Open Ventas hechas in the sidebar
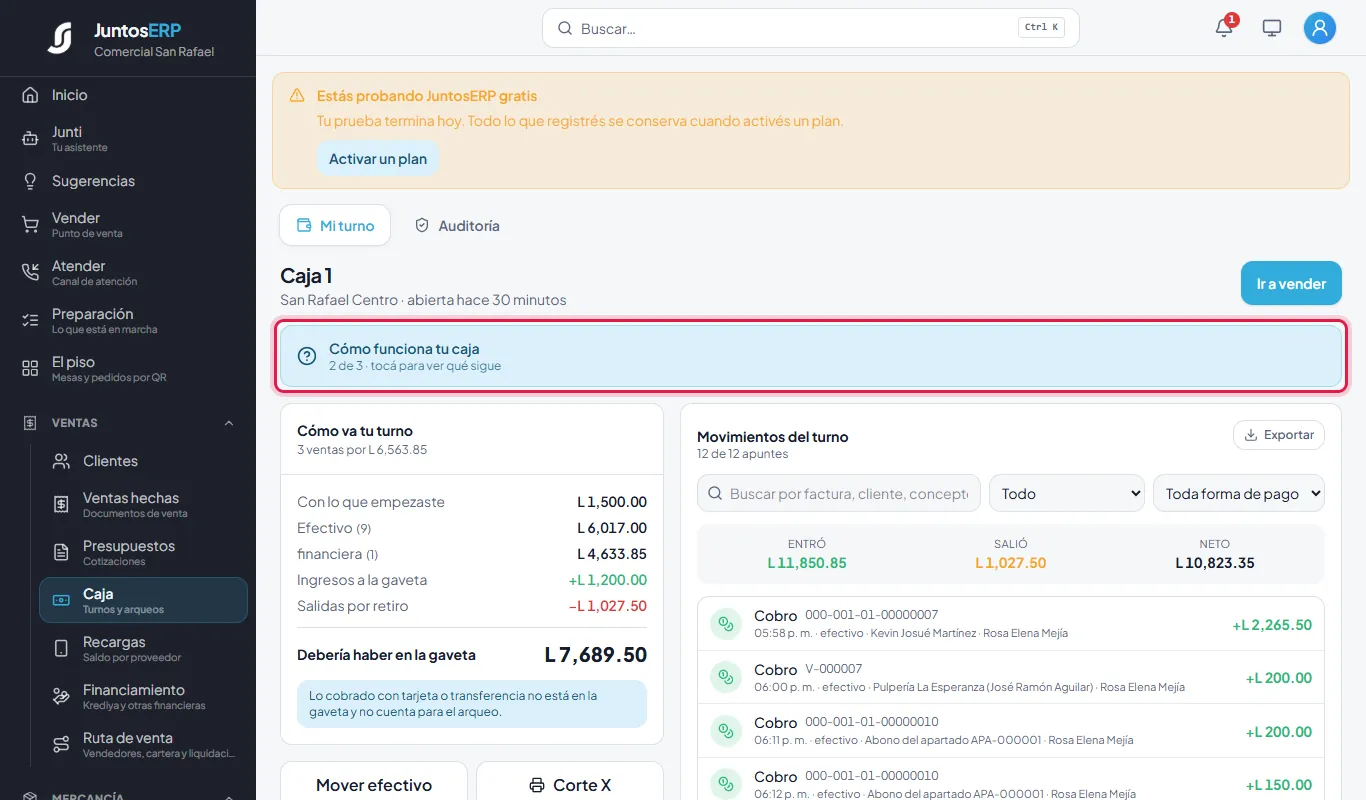1366x800 pixels. coord(143,505)
